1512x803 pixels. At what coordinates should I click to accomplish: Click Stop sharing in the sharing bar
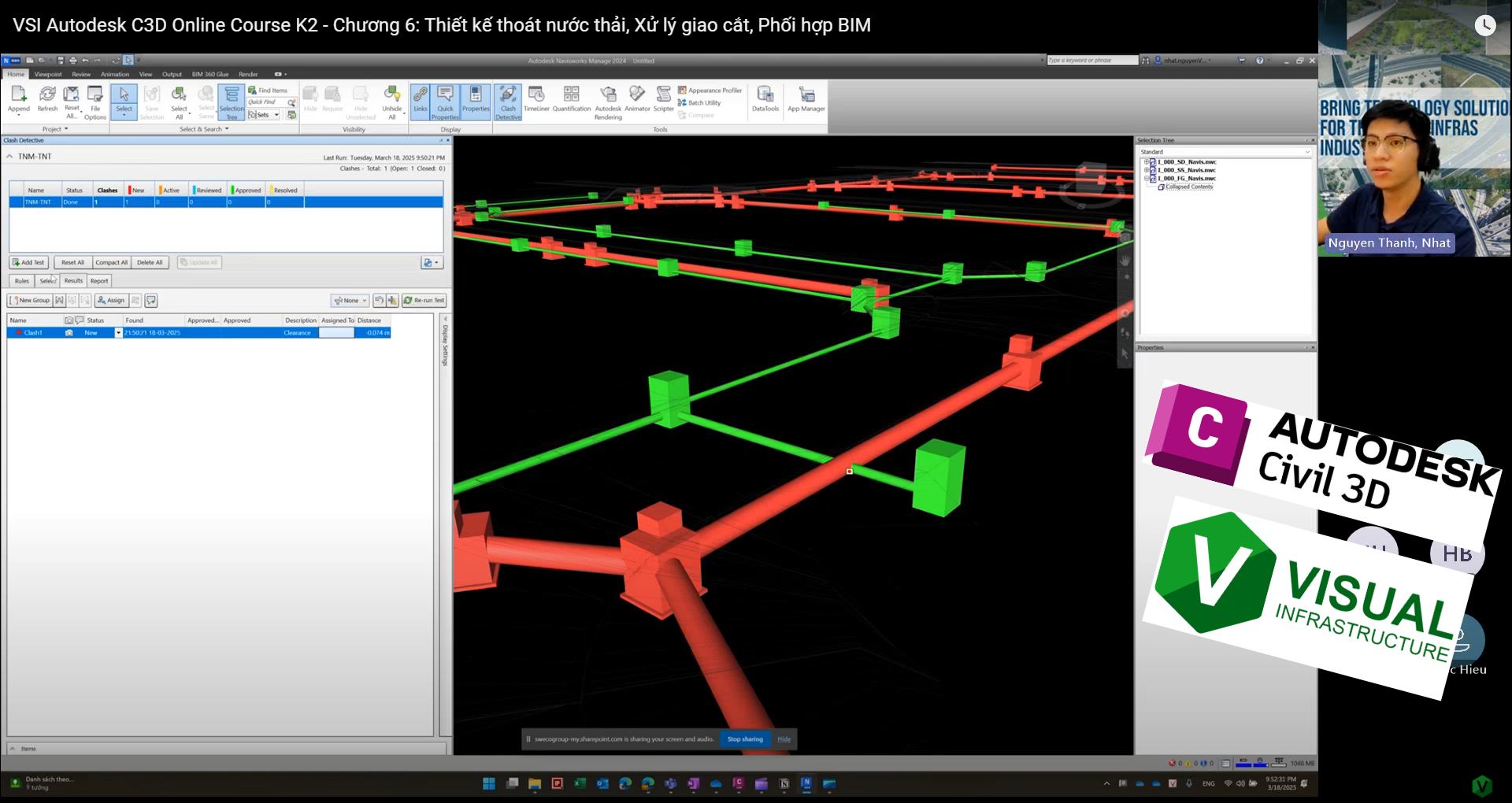tap(745, 739)
